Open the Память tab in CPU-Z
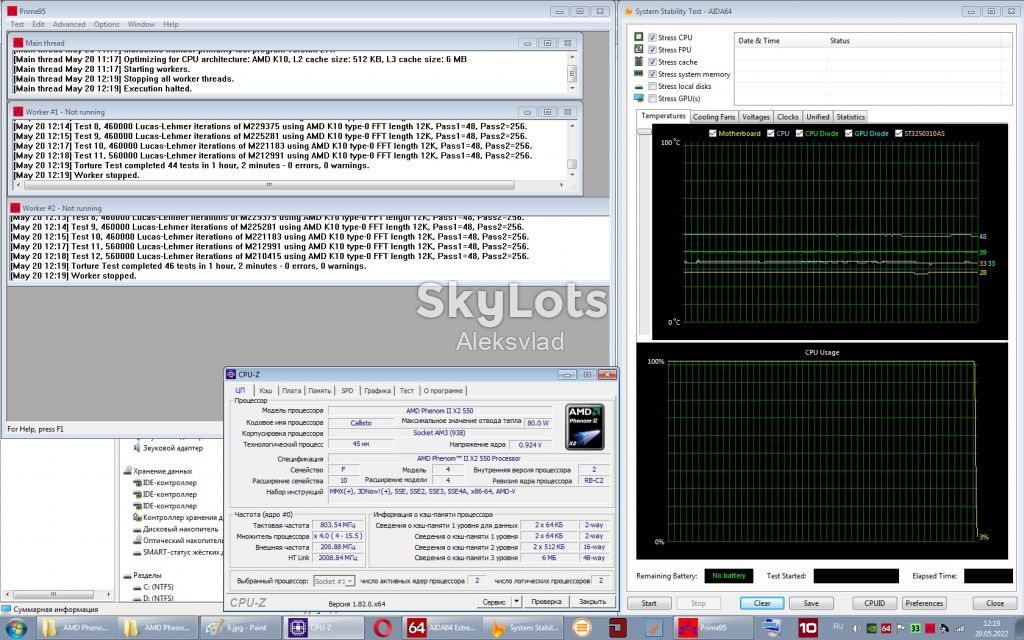 319,391
